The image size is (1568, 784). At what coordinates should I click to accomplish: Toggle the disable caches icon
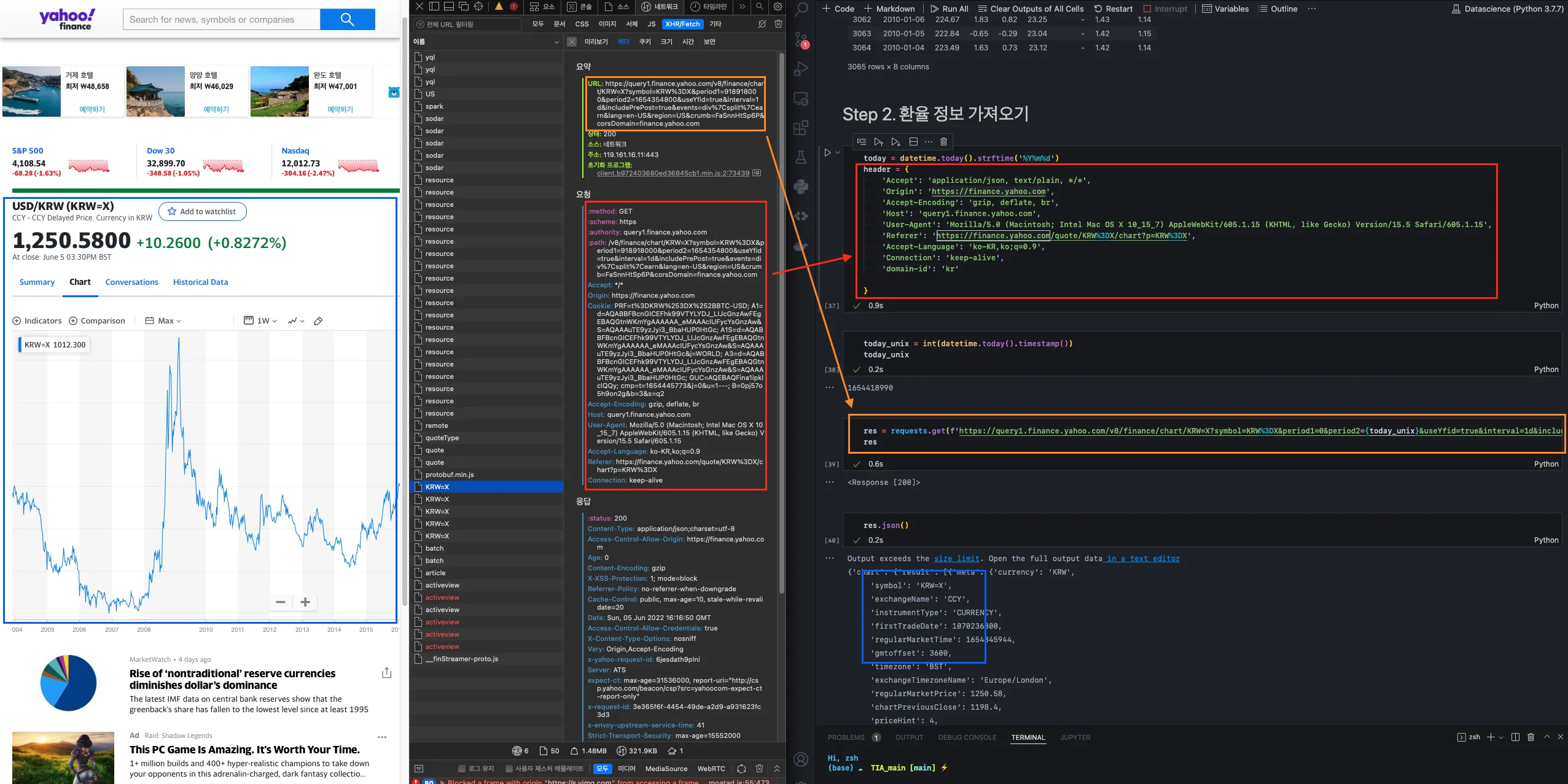click(762, 24)
